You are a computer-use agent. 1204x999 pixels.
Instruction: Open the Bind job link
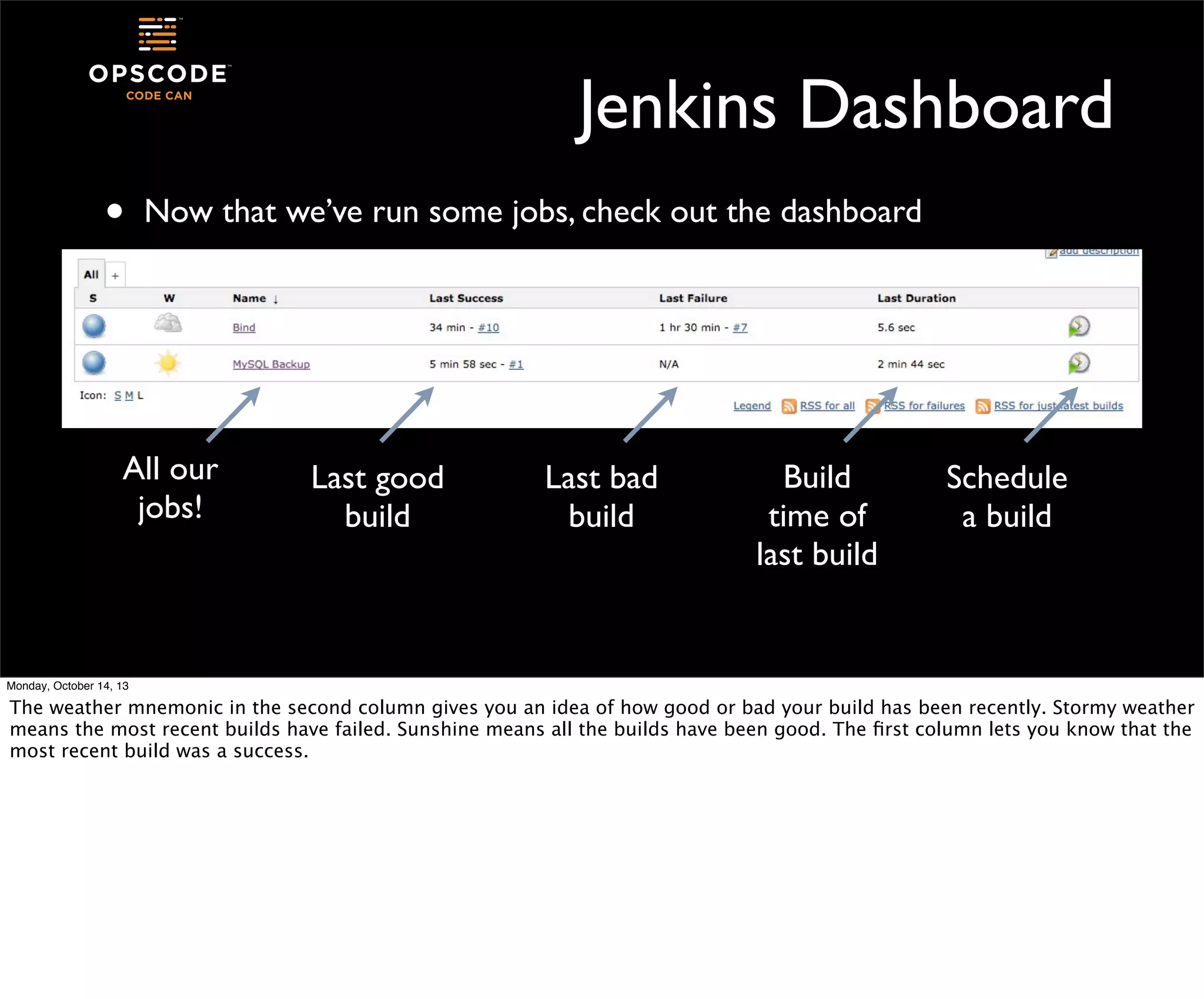point(244,328)
